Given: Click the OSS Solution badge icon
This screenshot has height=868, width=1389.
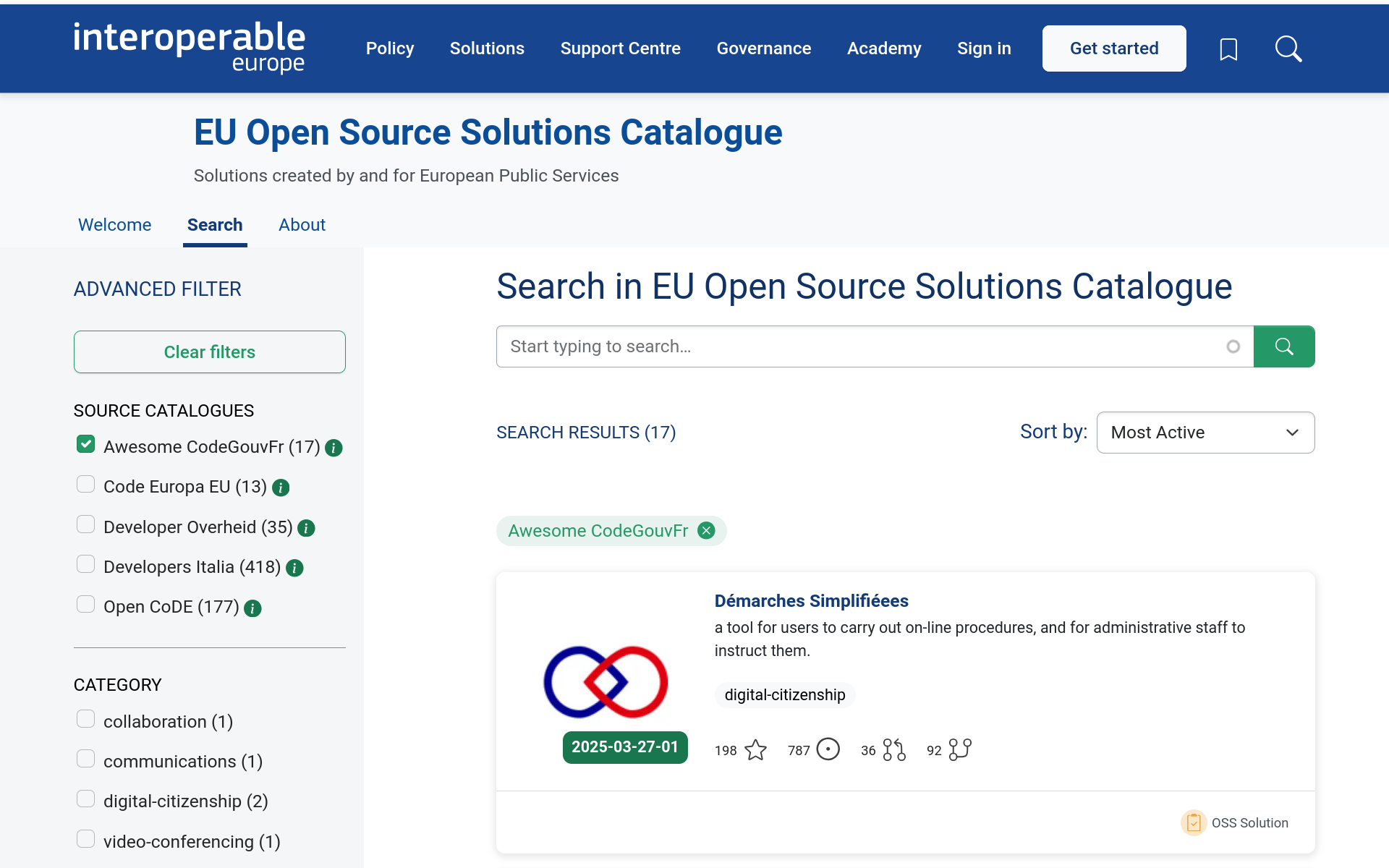Looking at the screenshot, I should click(x=1194, y=822).
